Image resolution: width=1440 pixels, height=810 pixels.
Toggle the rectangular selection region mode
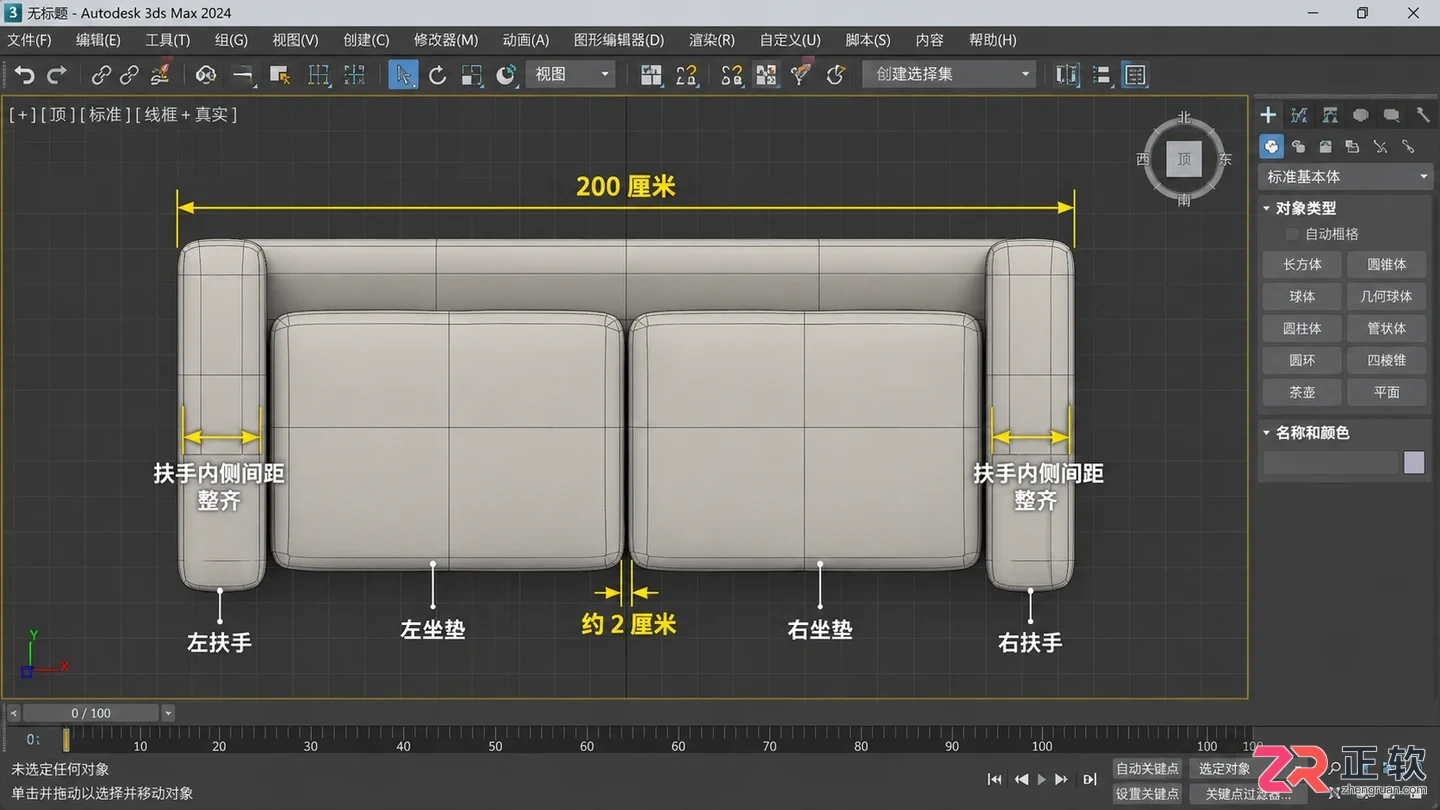click(319, 75)
